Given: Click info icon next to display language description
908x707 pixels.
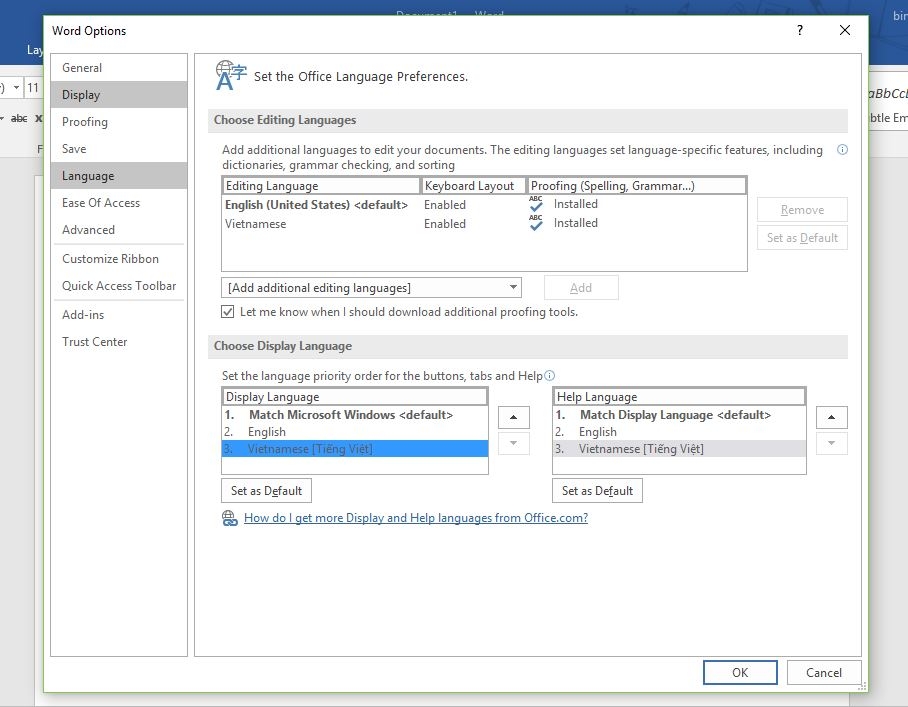Looking at the screenshot, I should pyautogui.click(x=549, y=376).
